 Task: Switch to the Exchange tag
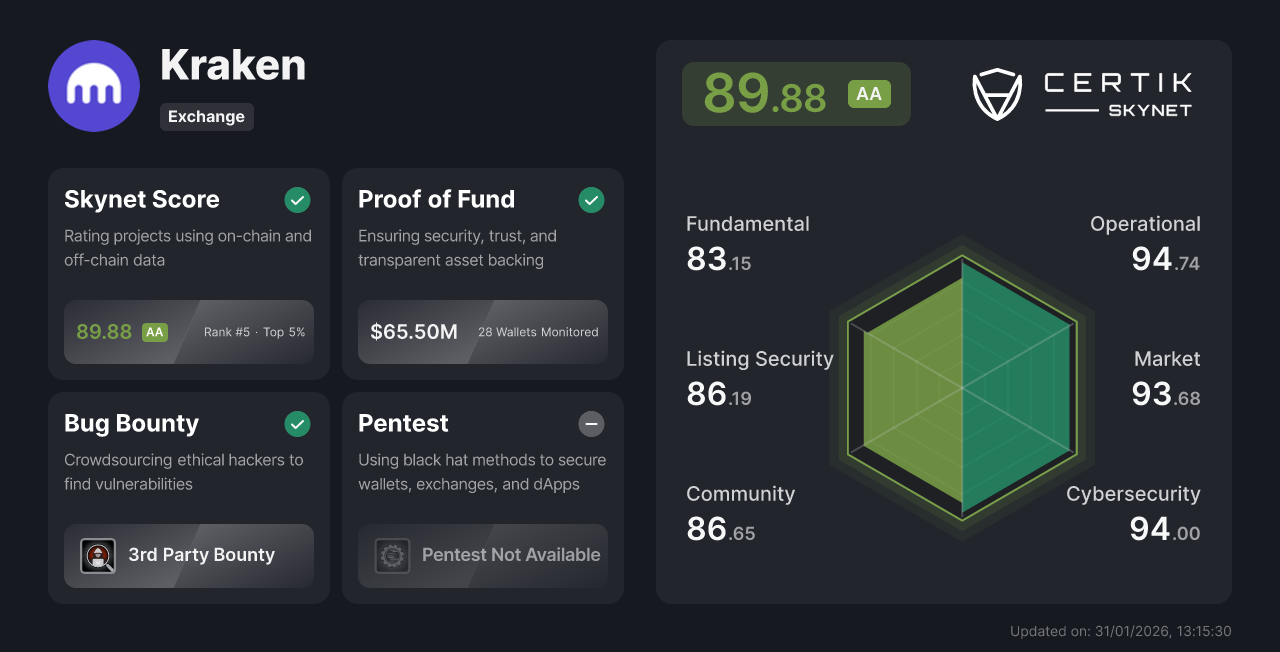point(206,117)
